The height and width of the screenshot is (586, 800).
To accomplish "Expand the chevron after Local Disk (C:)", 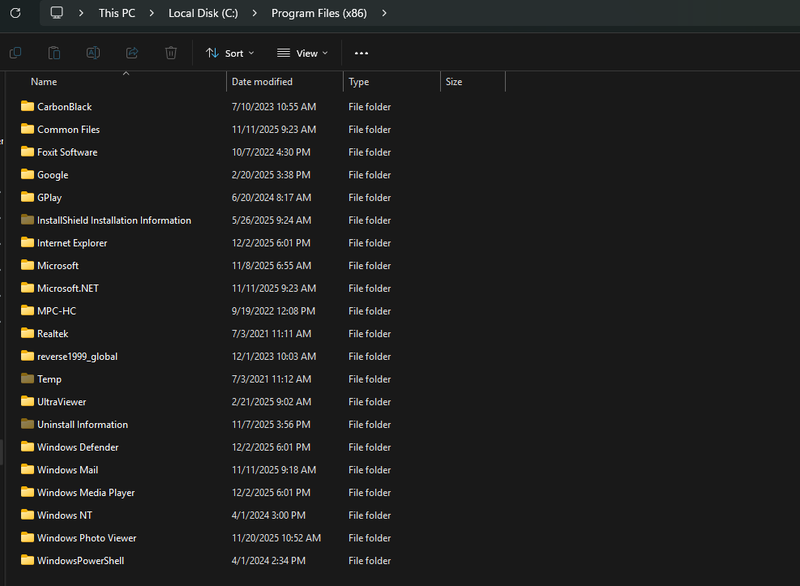I will pos(255,13).
